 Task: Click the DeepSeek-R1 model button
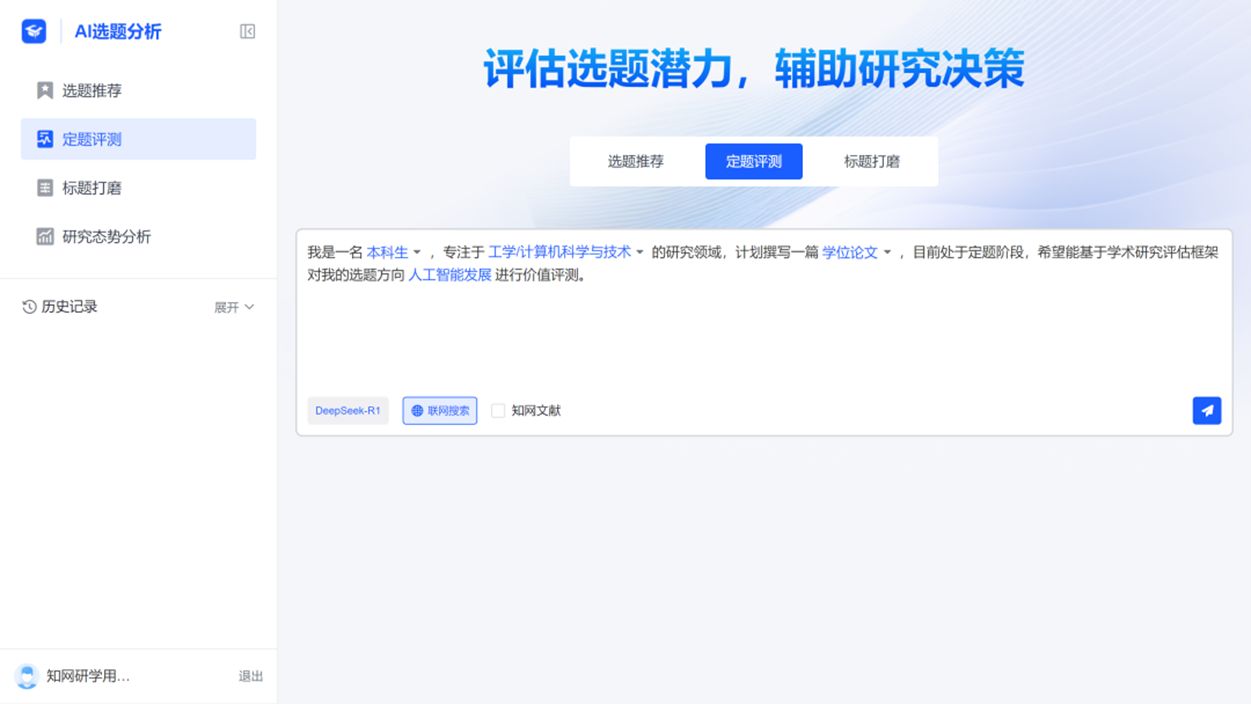(348, 411)
